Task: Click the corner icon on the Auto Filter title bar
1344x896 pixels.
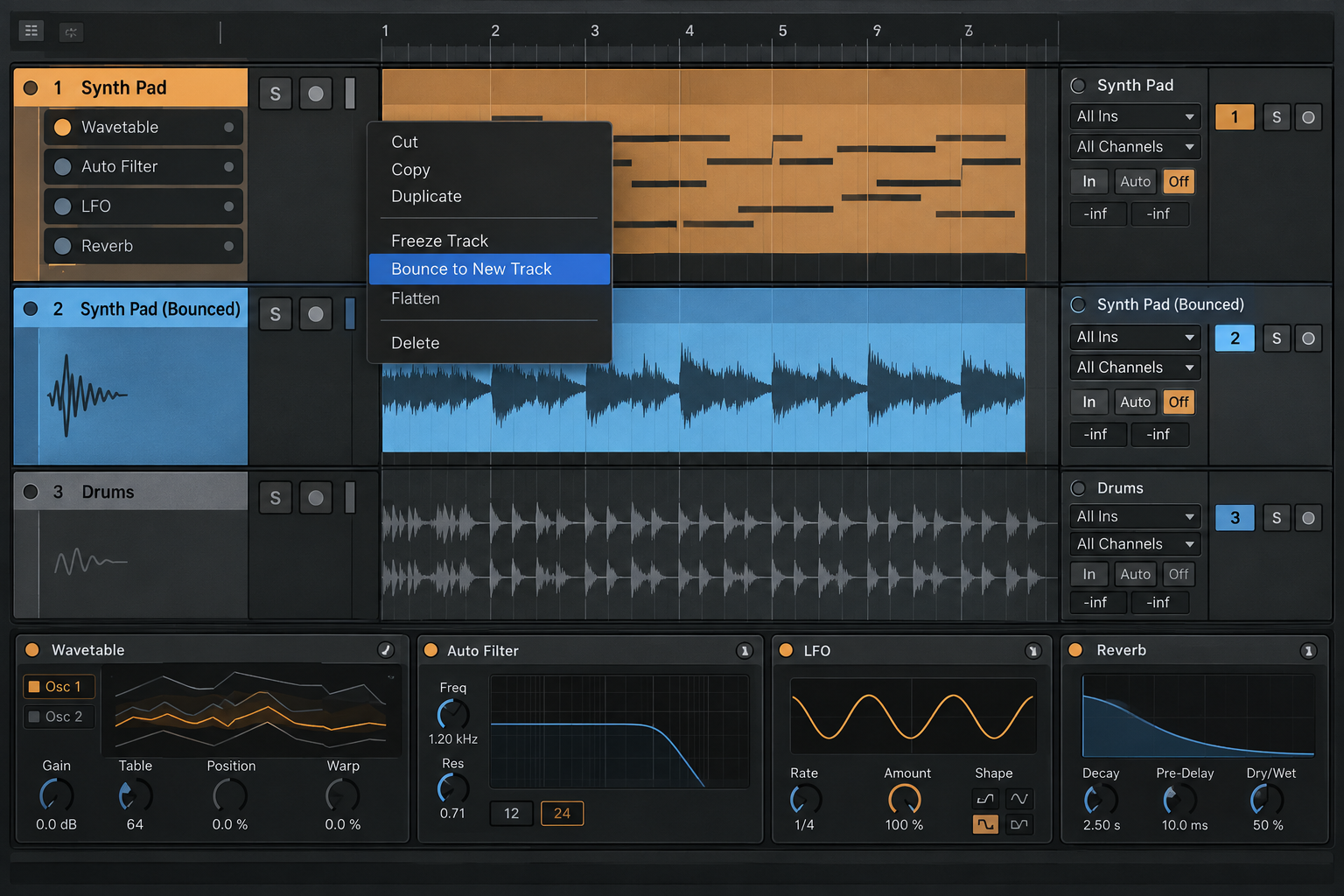Action: pos(745,650)
